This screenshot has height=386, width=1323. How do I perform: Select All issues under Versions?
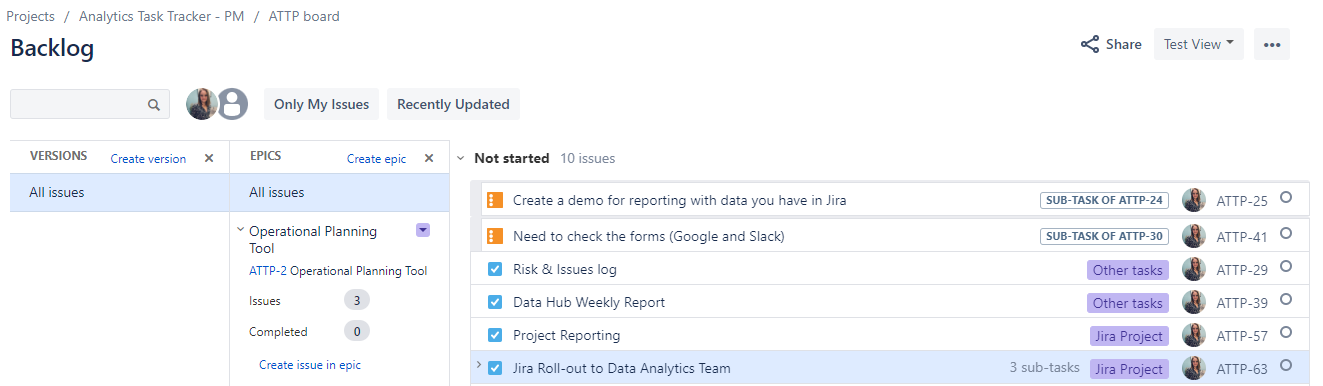[x=119, y=192]
